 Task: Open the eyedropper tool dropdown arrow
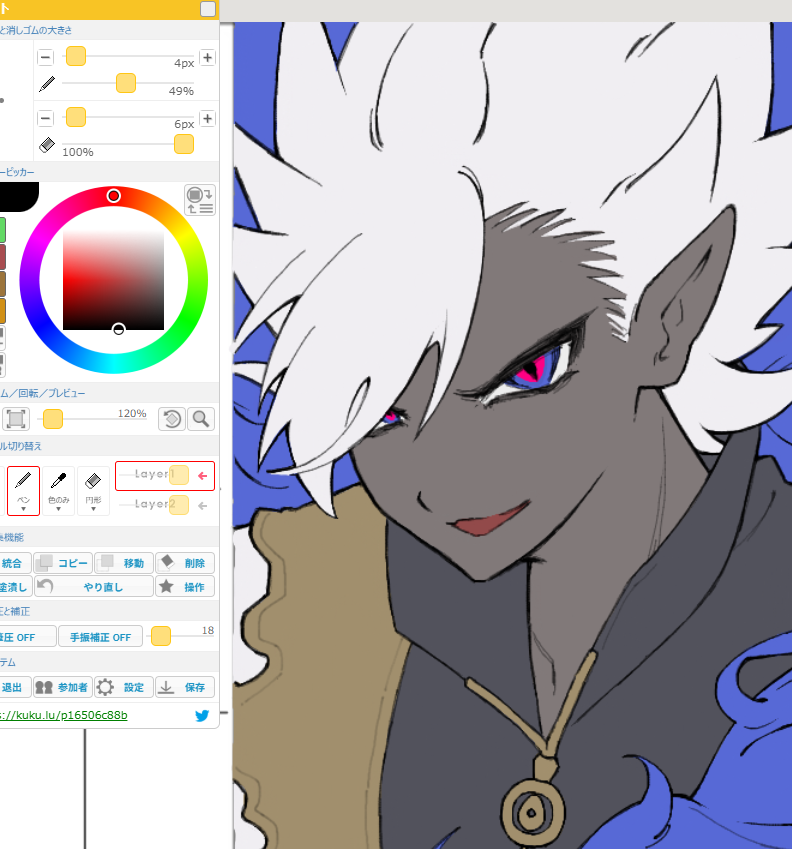pos(58,509)
